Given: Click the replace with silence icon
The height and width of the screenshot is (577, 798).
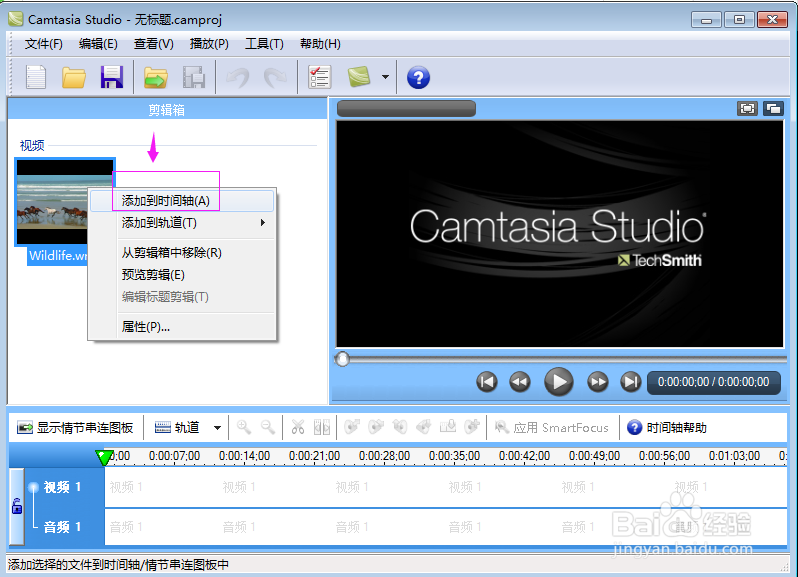Looking at the screenshot, I should [x=448, y=427].
